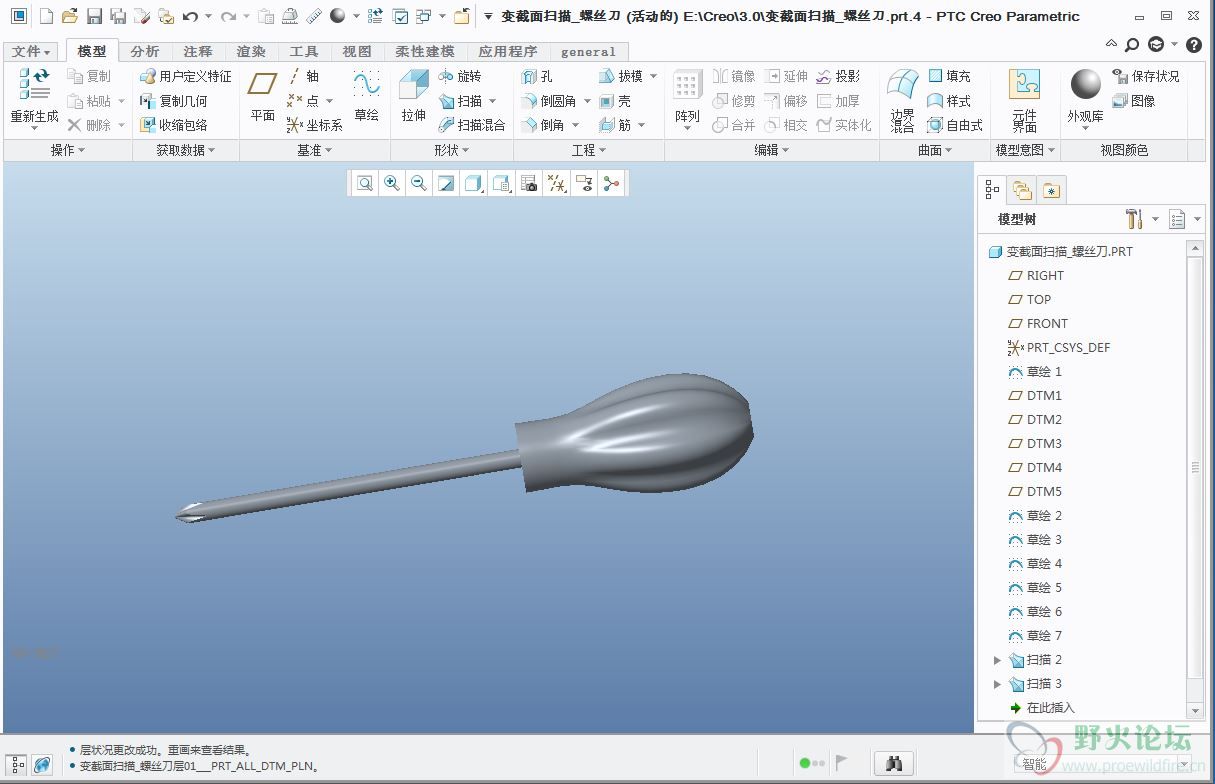This screenshot has width=1215, height=784.
Task: Expand the Surfaces (曲面) group dropdown
Action: click(936, 150)
